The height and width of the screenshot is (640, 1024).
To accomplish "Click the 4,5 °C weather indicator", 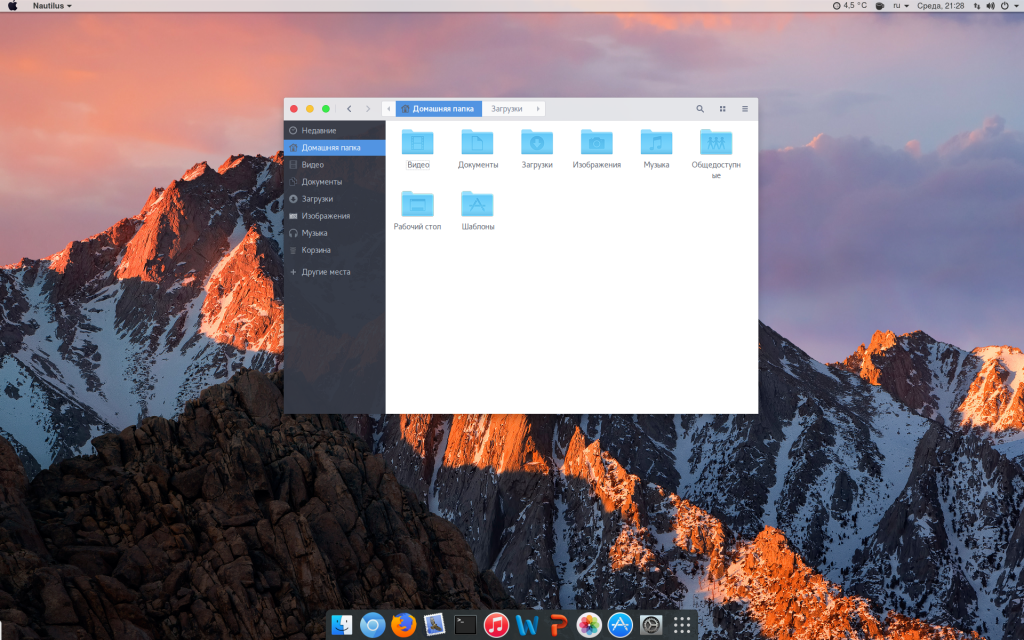I will coord(850,6).
